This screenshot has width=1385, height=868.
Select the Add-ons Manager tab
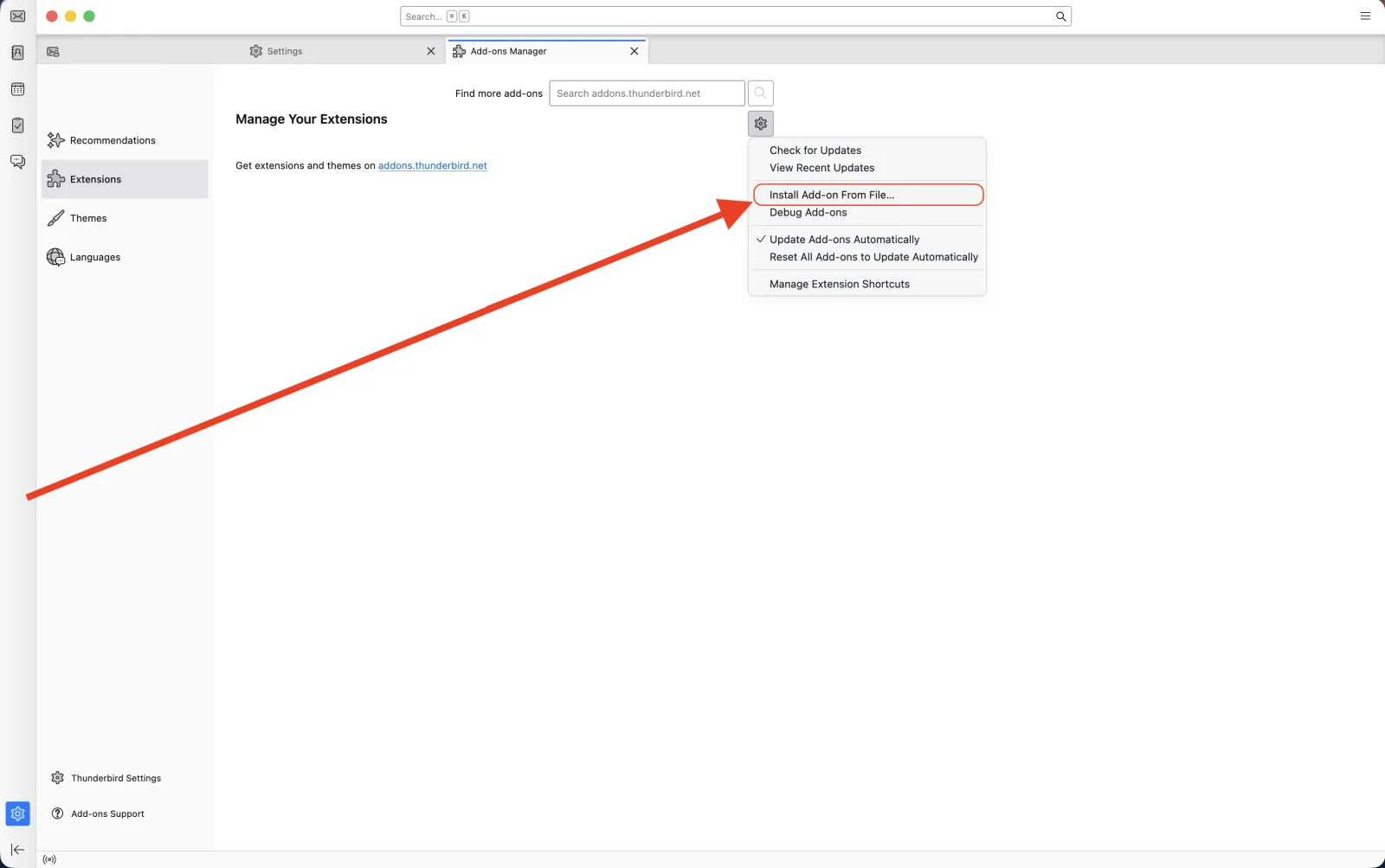point(547,51)
